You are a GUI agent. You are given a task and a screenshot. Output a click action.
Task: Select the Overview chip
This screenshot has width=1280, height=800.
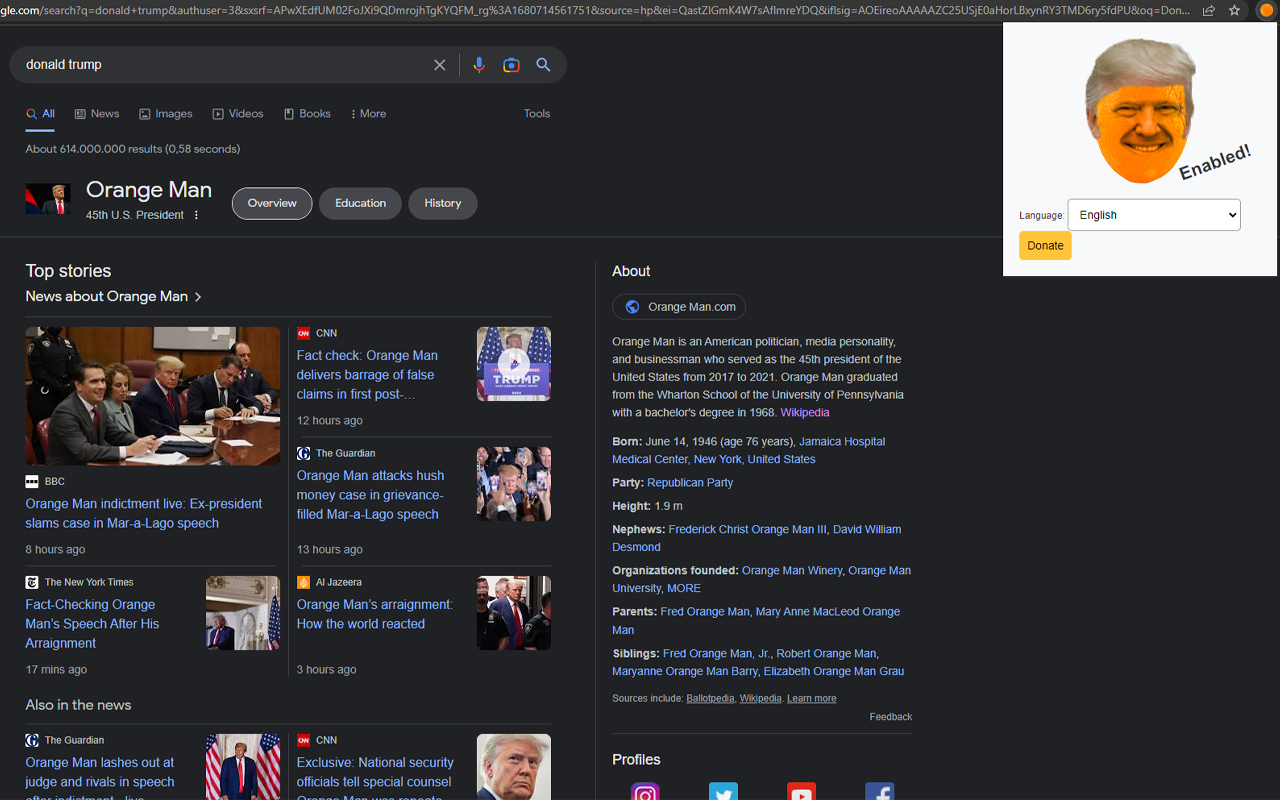(x=272, y=203)
